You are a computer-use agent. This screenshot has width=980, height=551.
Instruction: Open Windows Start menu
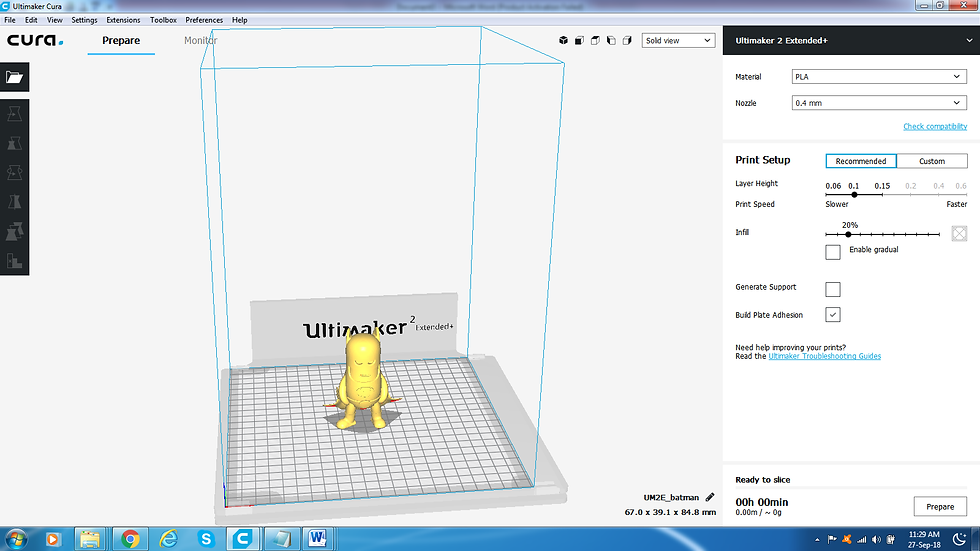16,539
